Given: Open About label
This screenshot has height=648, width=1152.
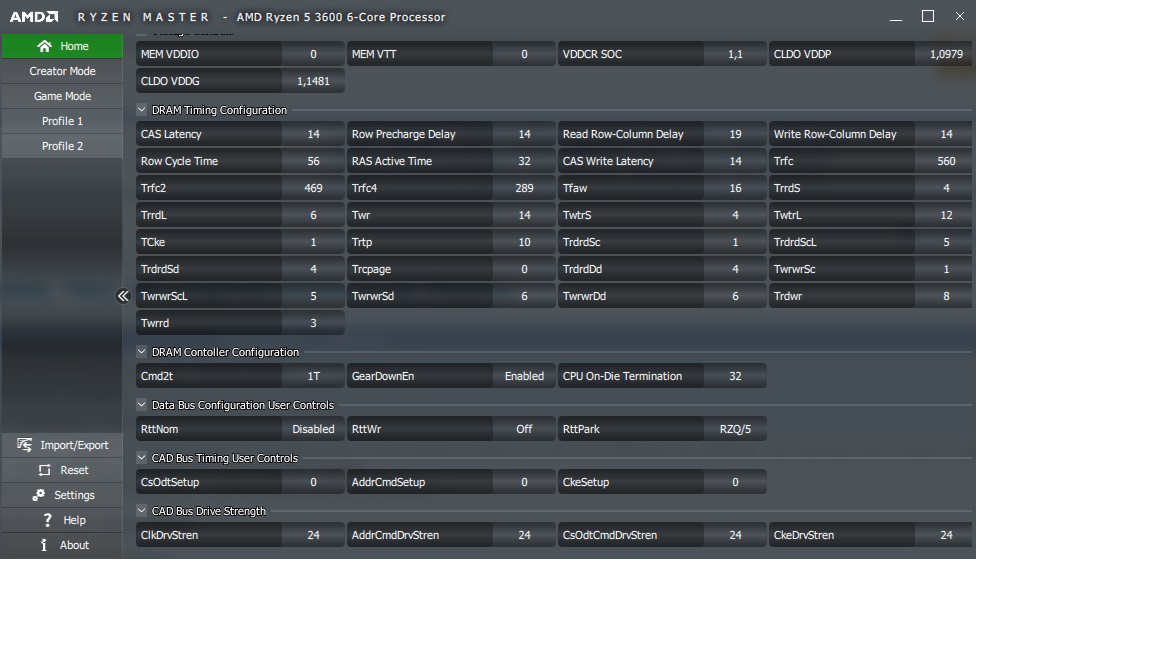Looking at the screenshot, I should click(x=74, y=545).
